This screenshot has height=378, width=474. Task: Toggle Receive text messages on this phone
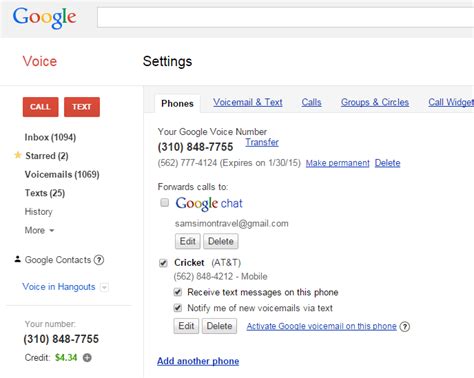click(x=178, y=292)
